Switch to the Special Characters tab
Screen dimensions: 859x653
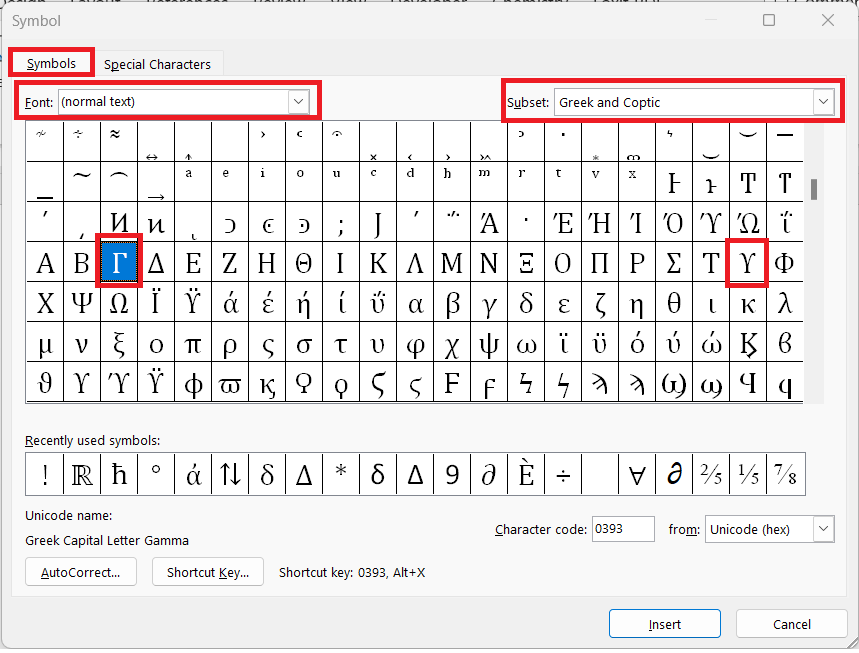click(157, 64)
